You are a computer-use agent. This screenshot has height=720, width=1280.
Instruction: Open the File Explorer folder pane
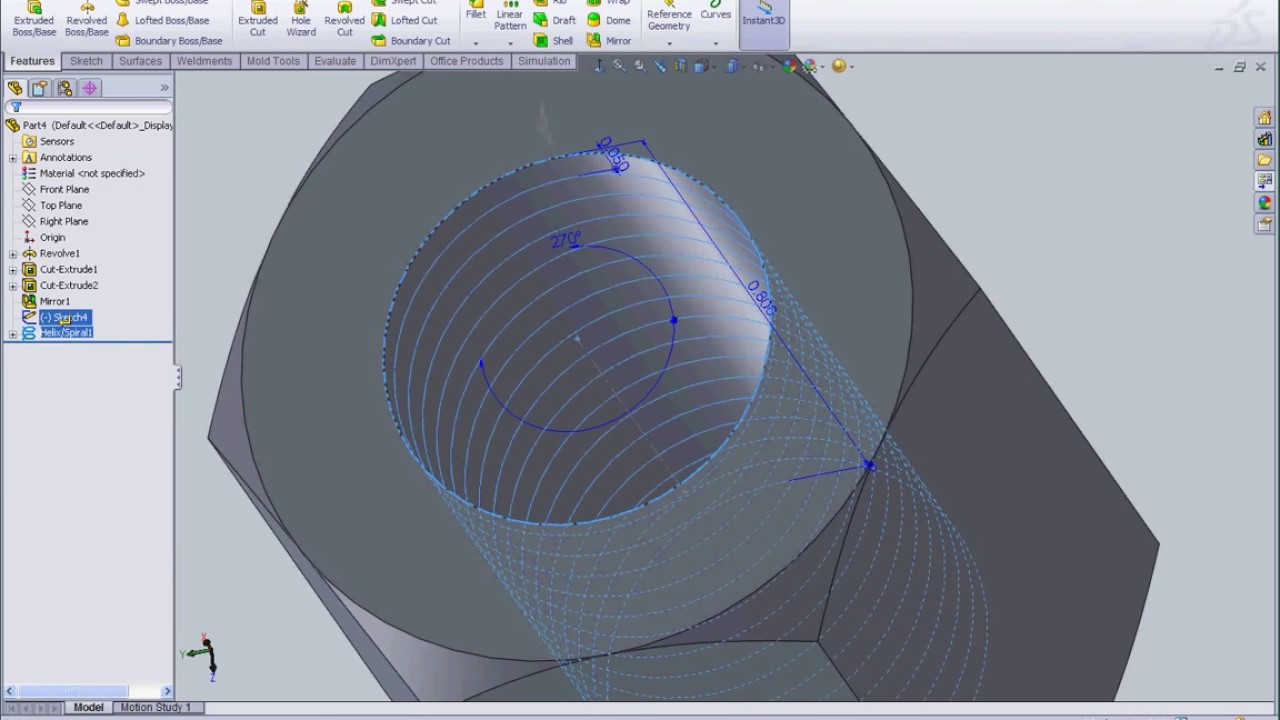click(x=1265, y=160)
